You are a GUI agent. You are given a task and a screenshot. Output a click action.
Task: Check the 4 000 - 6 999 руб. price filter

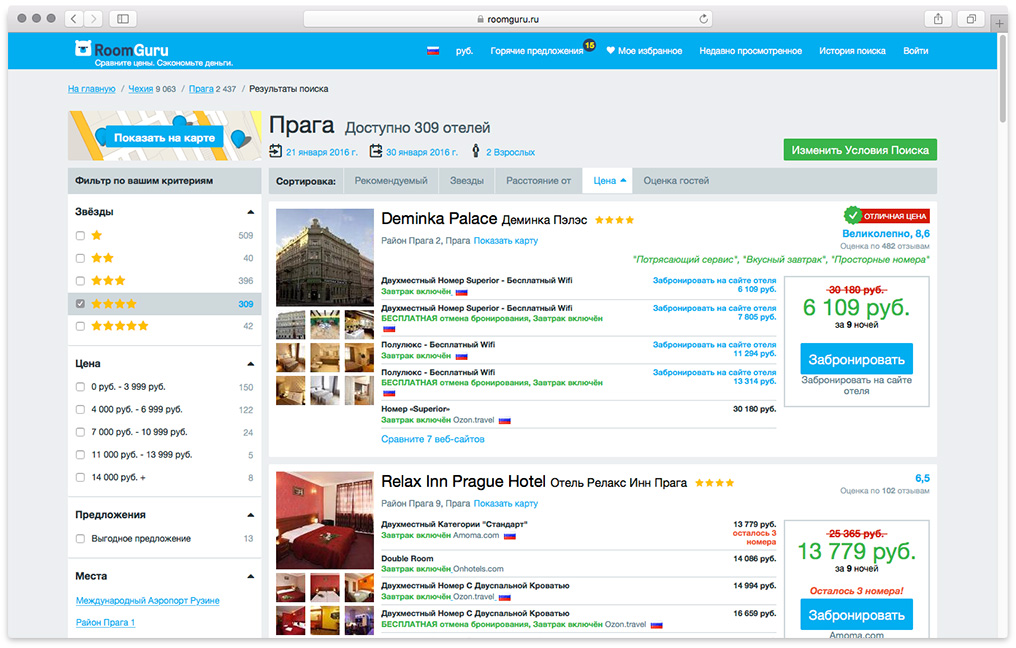click(80, 410)
